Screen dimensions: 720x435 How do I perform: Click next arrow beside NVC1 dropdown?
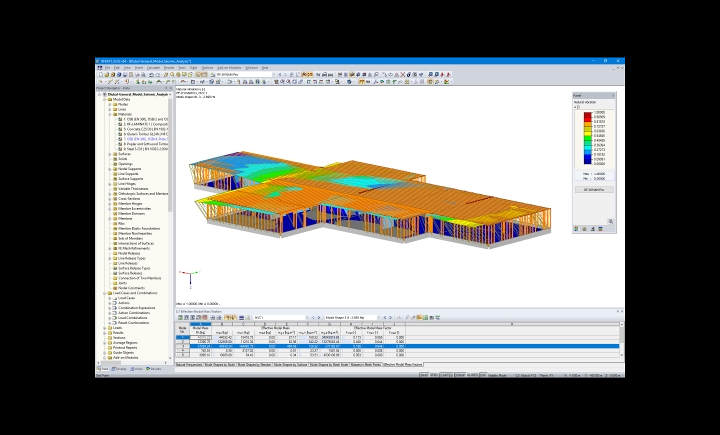(x=319, y=317)
